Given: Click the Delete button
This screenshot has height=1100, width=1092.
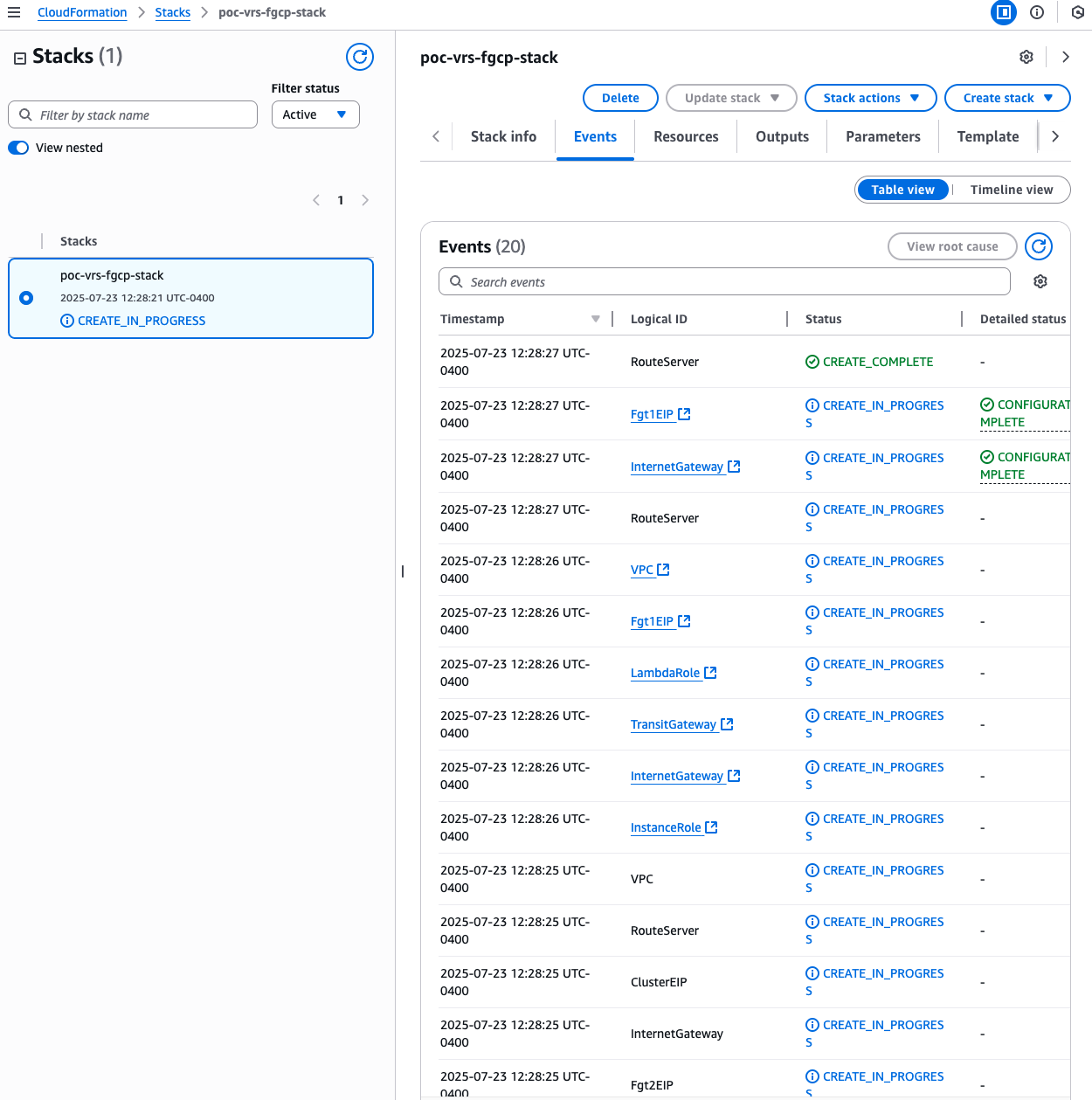Looking at the screenshot, I should [x=620, y=98].
